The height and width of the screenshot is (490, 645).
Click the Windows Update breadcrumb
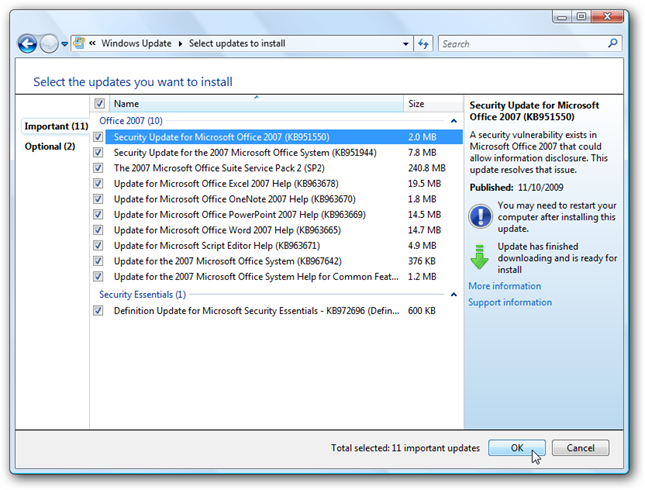(136, 43)
